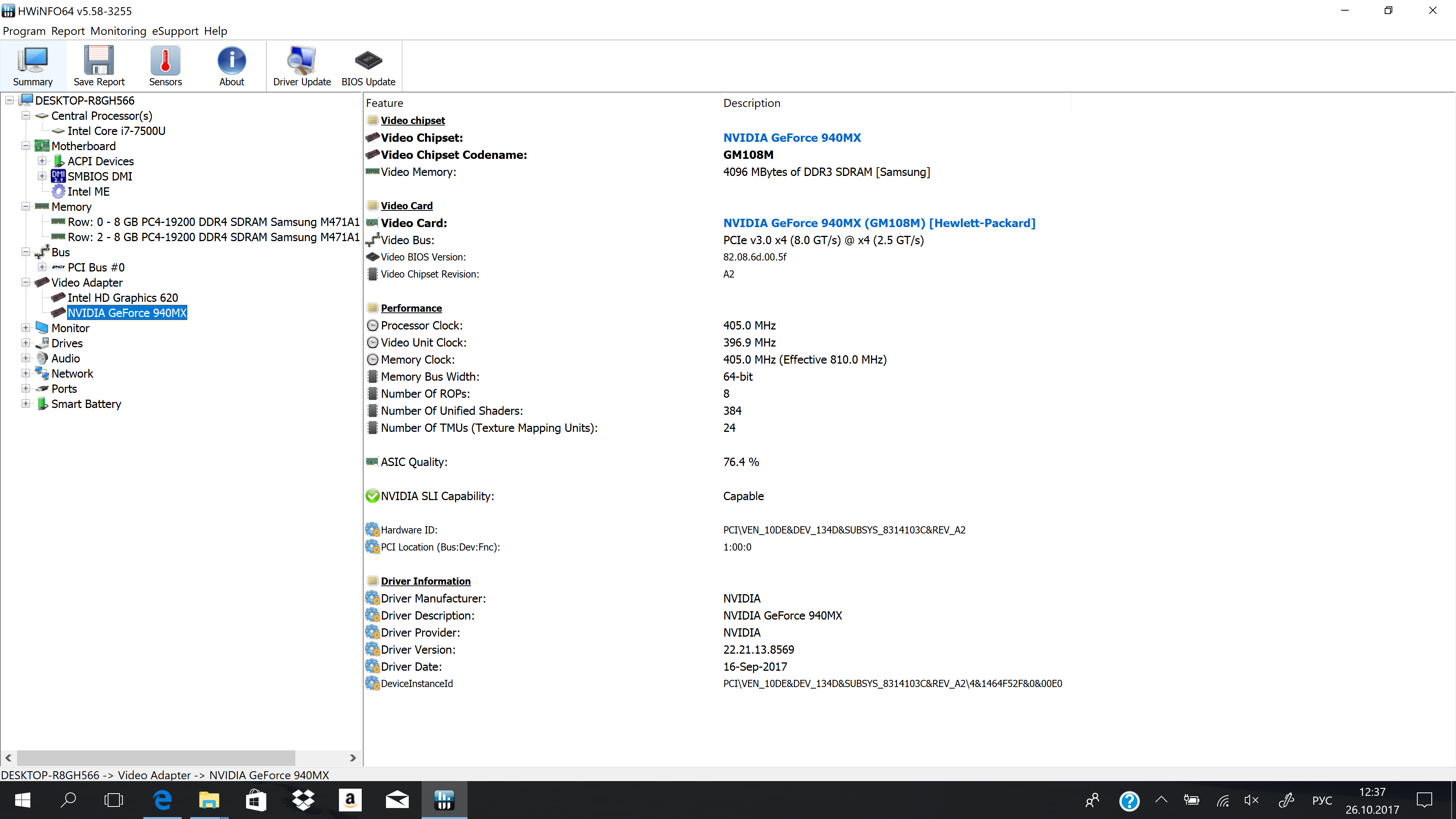
Task: Open the eSupport menu
Action: [x=175, y=31]
